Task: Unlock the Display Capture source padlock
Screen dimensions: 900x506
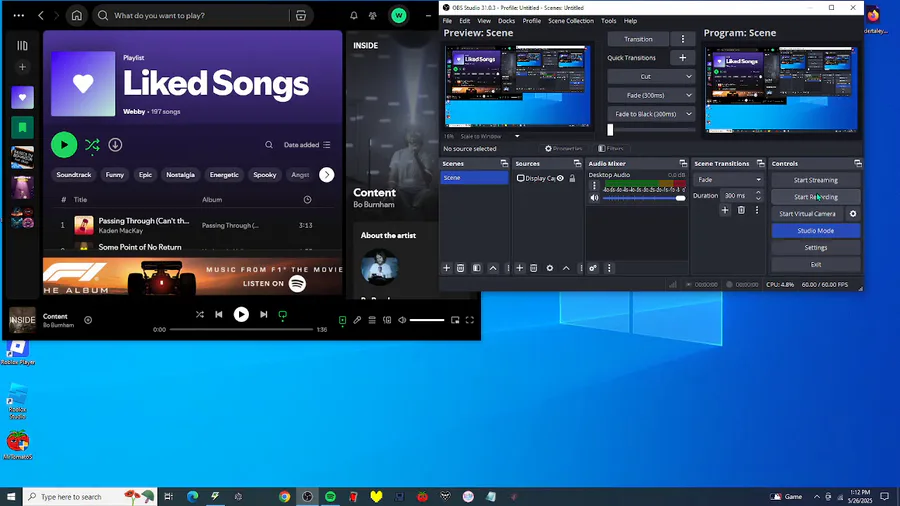Action: pos(572,178)
